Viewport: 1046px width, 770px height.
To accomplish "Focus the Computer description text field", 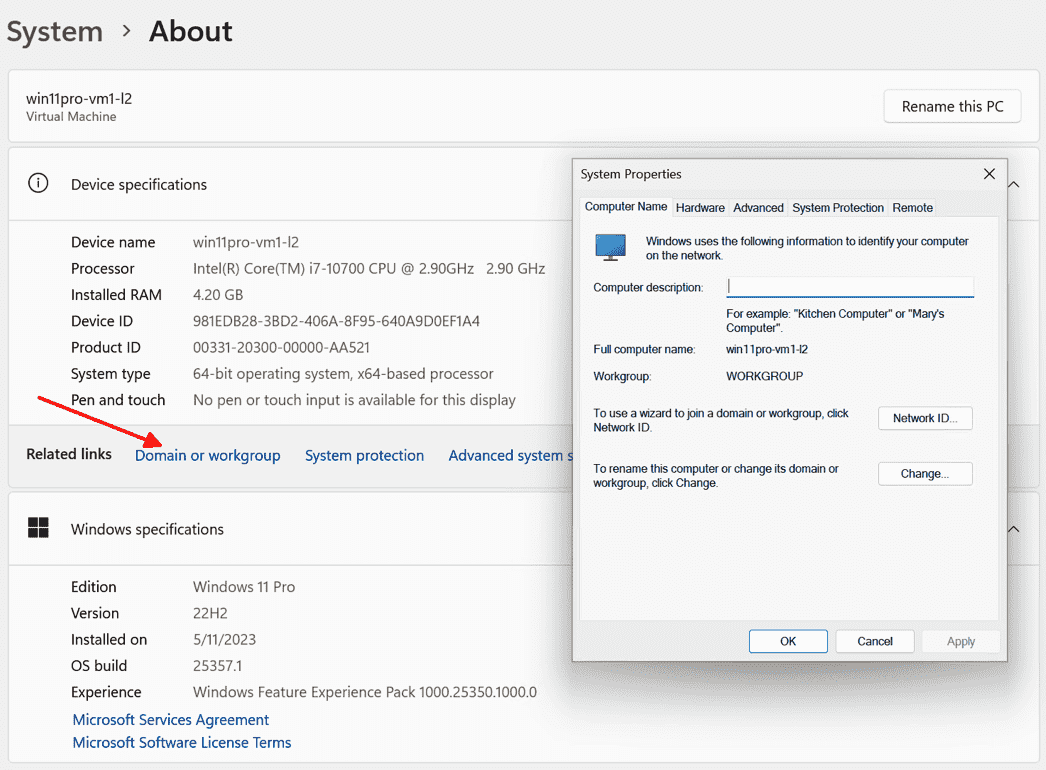I will [x=850, y=287].
